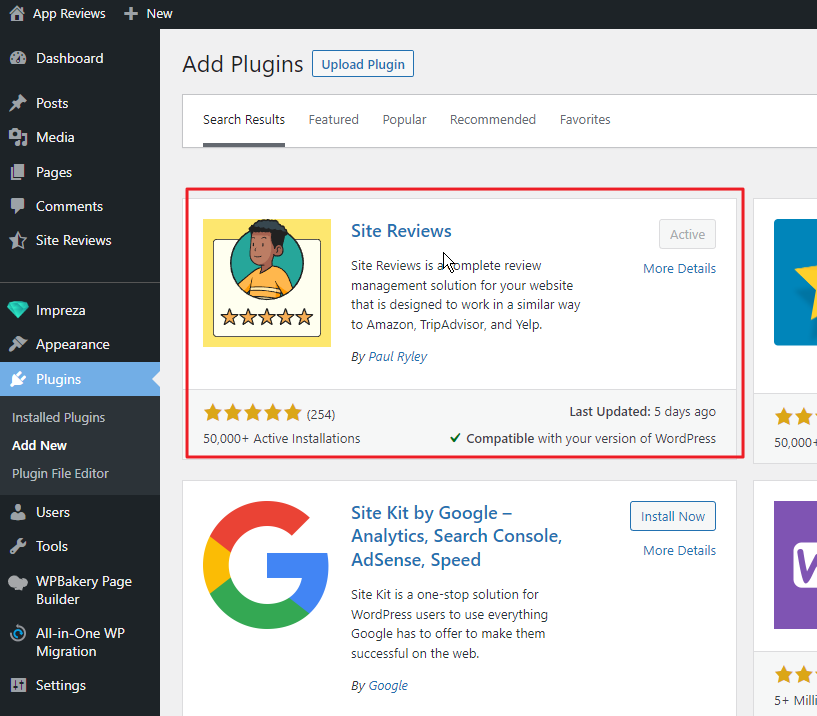Click 'Compatible with your version of WordPress' text
The image size is (817, 716).
pos(591,439)
